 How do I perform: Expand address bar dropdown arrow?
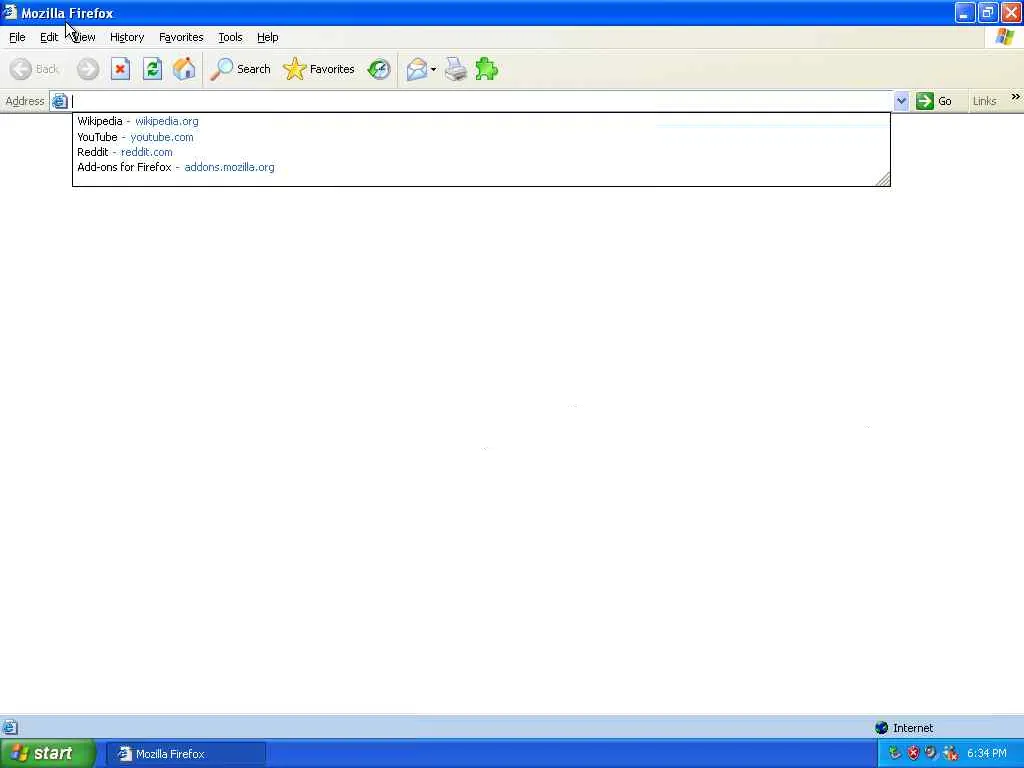901,101
